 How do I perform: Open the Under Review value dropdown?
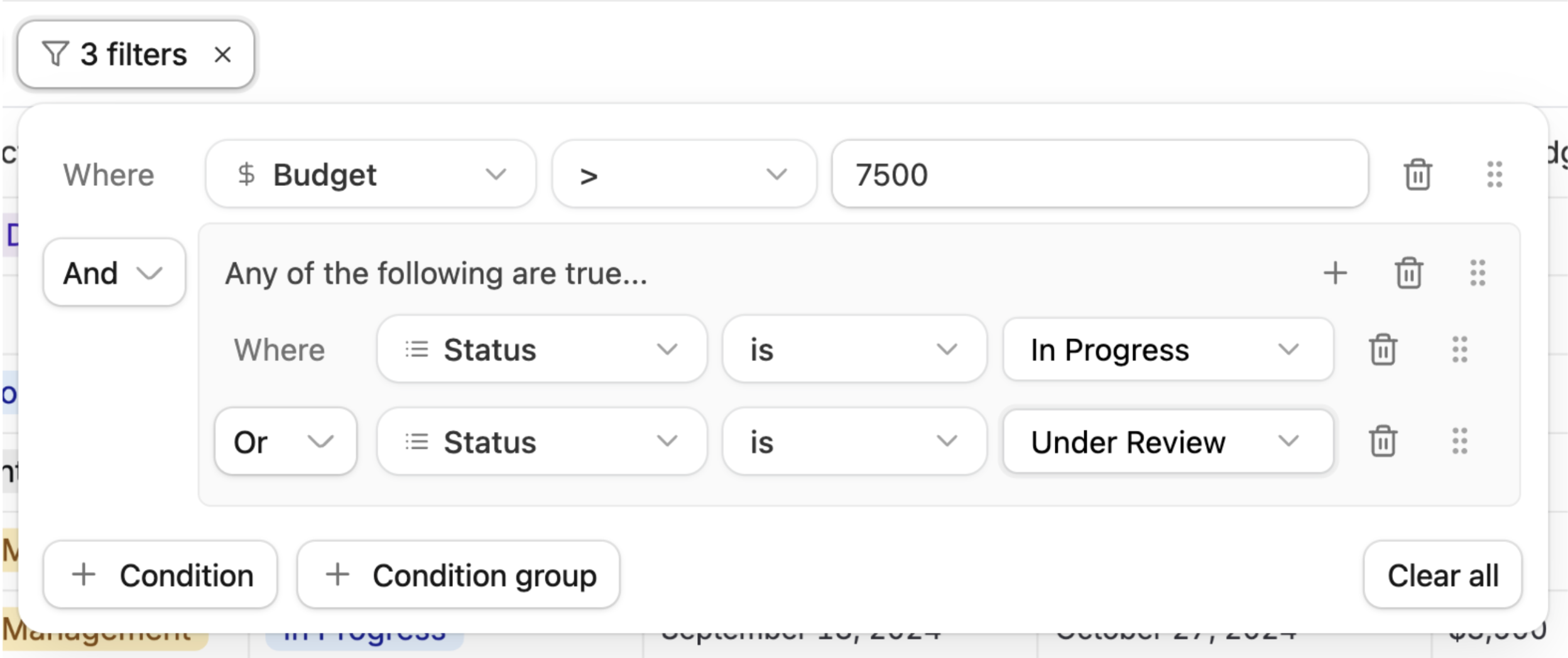(x=1167, y=441)
